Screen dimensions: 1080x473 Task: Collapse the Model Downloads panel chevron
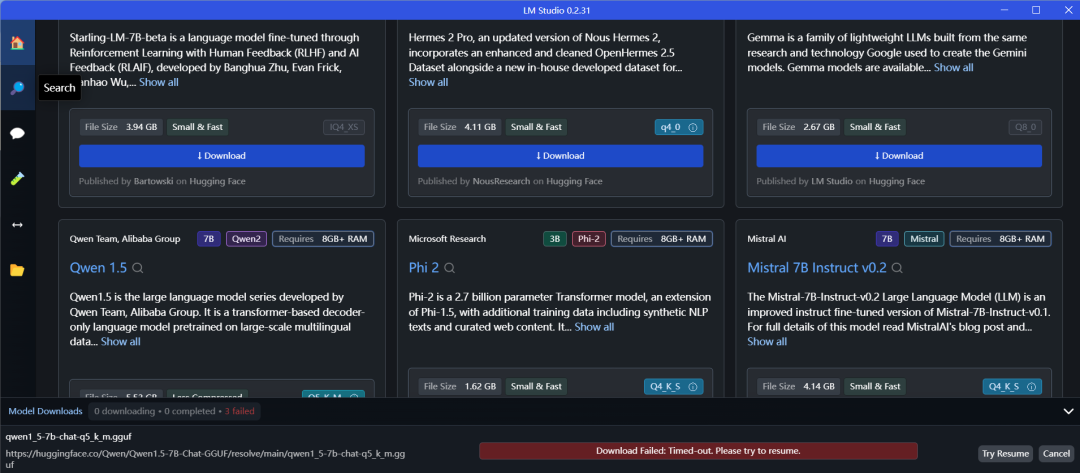pyautogui.click(x=1068, y=411)
